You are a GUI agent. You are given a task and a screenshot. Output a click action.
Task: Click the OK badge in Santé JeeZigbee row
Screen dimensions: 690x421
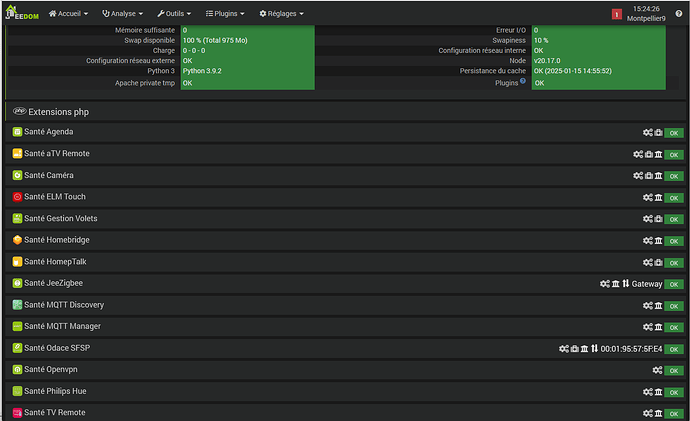point(674,284)
